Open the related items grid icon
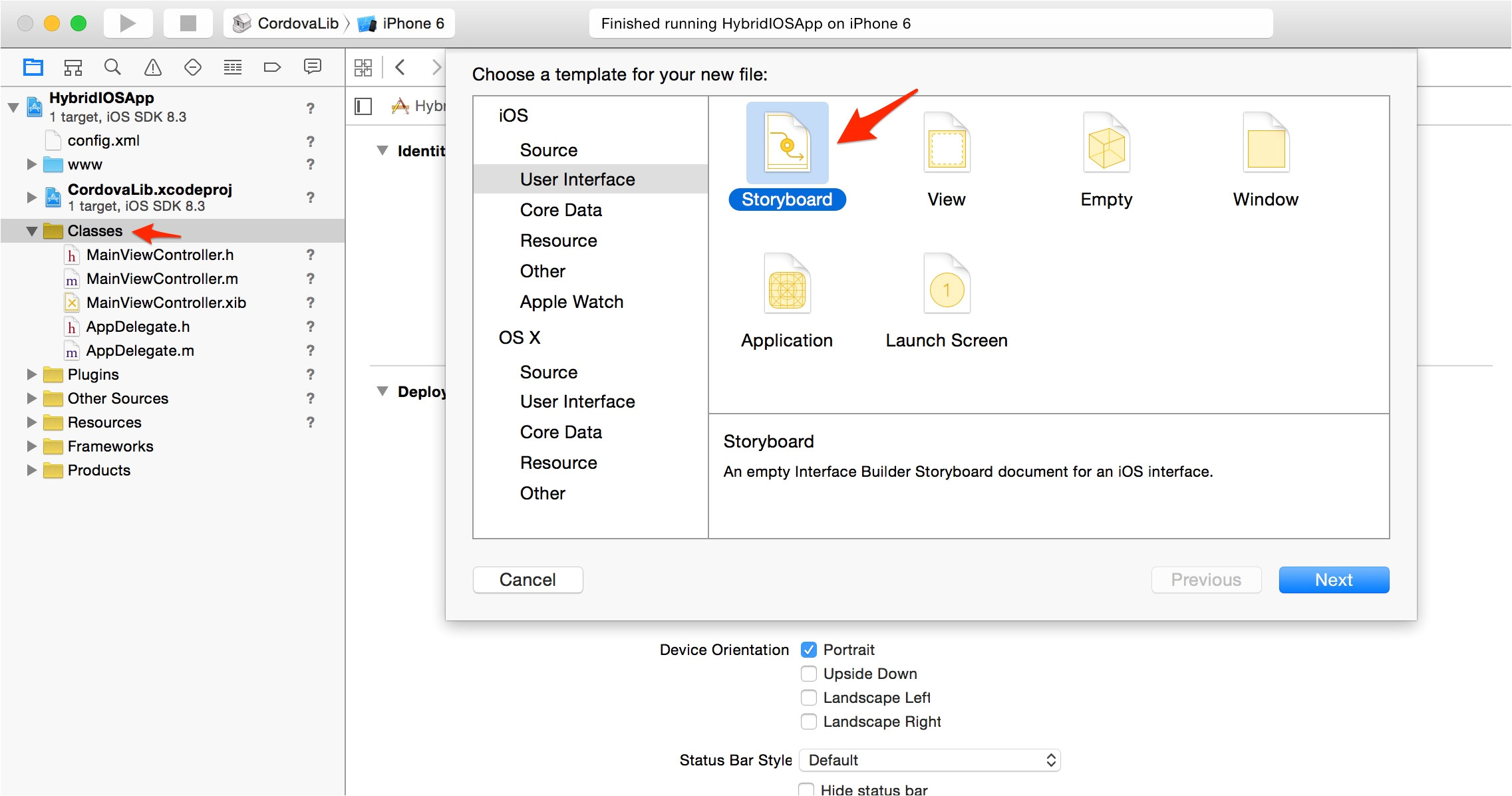The image size is (1512, 796). pyautogui.click(x=363, y=67)
